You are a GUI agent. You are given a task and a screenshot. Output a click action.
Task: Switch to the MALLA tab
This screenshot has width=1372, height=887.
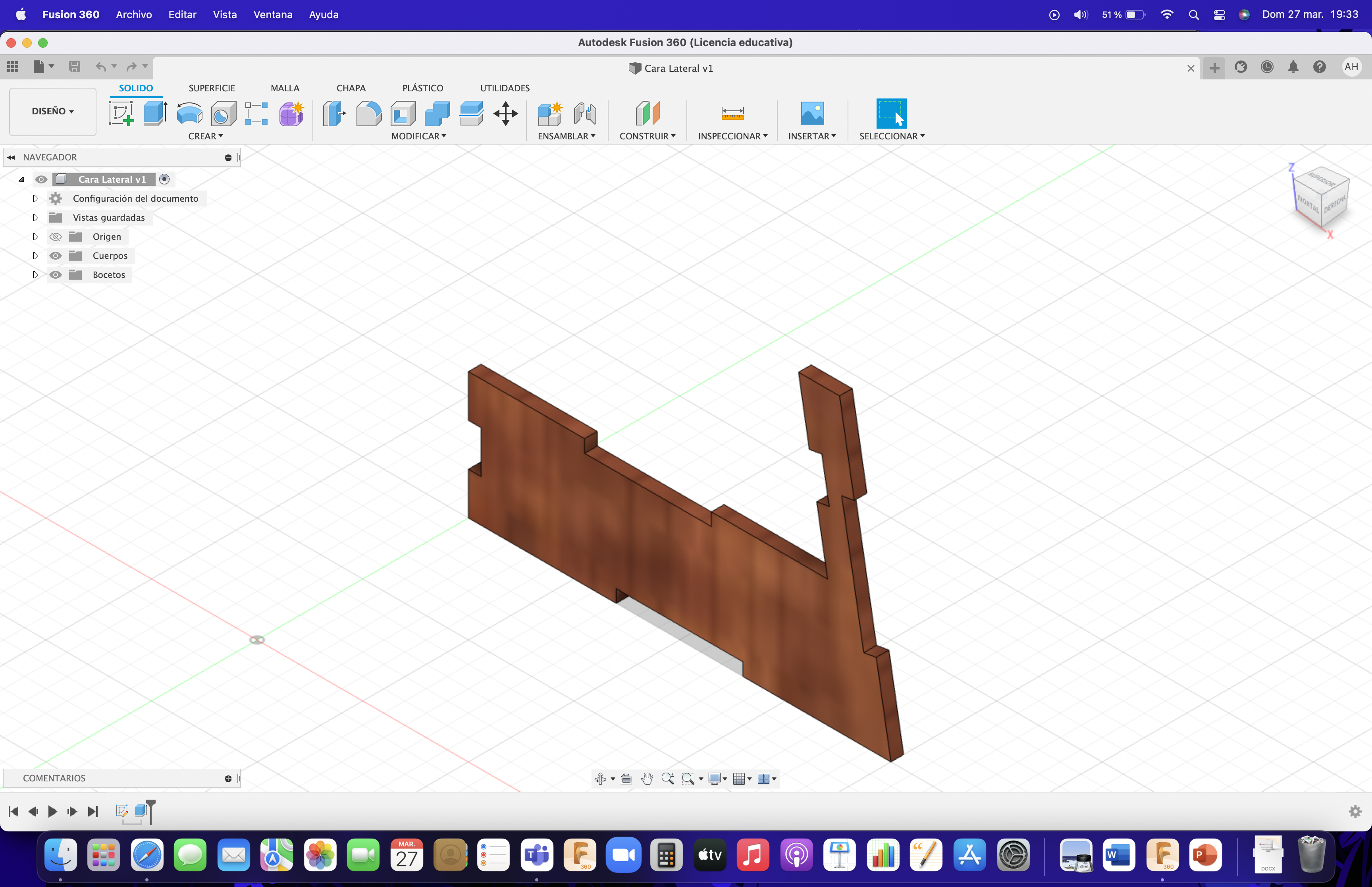click(x=285, y=88)
